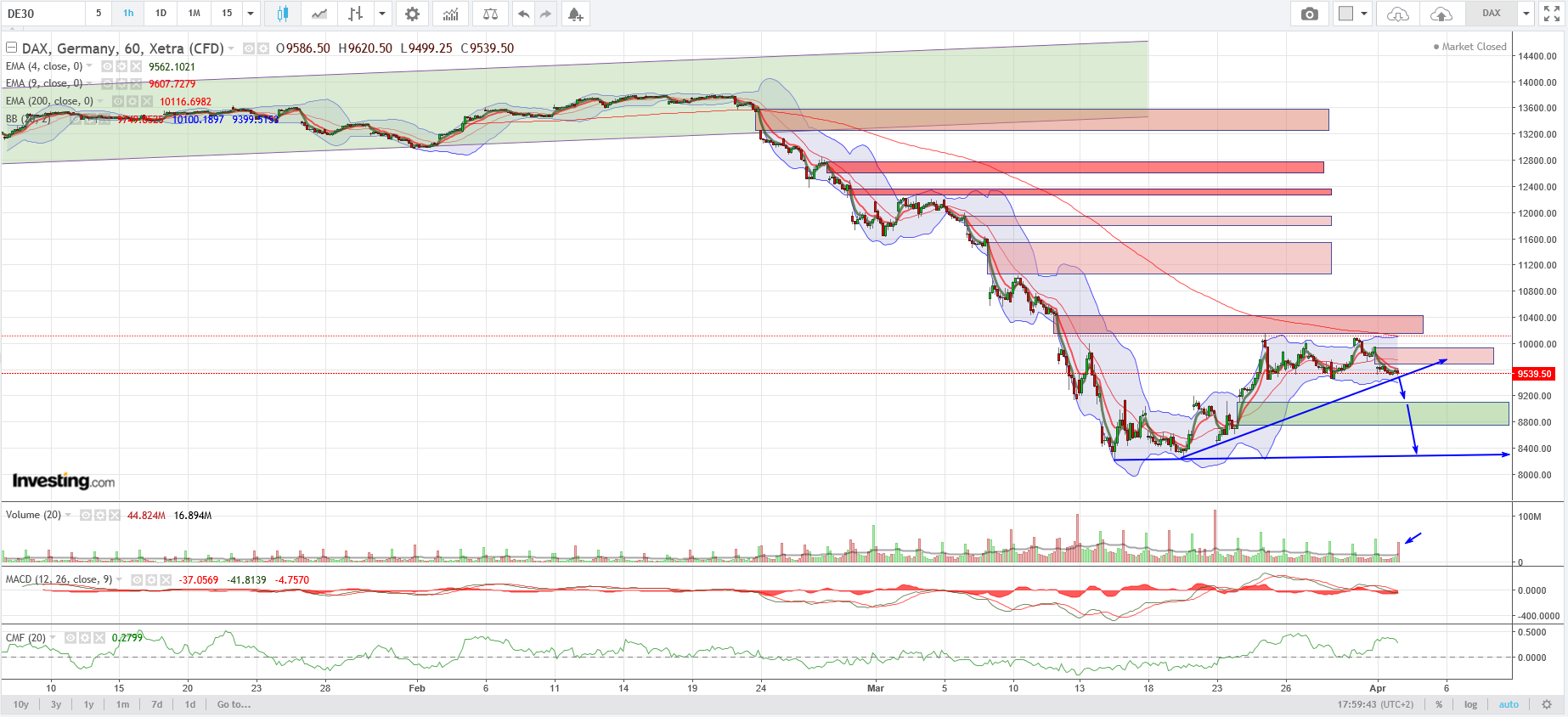Take a chart snapshot with camera
This screenshot has height=717, width=1568.
[1310, 14]
